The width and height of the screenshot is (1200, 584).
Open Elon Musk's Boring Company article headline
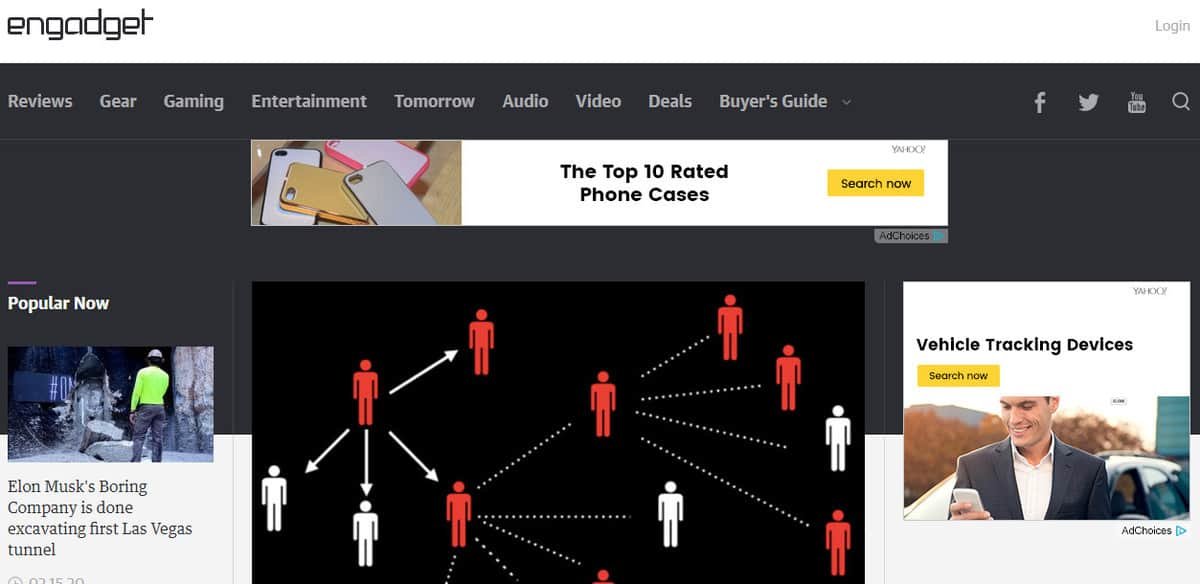point(100,518)
